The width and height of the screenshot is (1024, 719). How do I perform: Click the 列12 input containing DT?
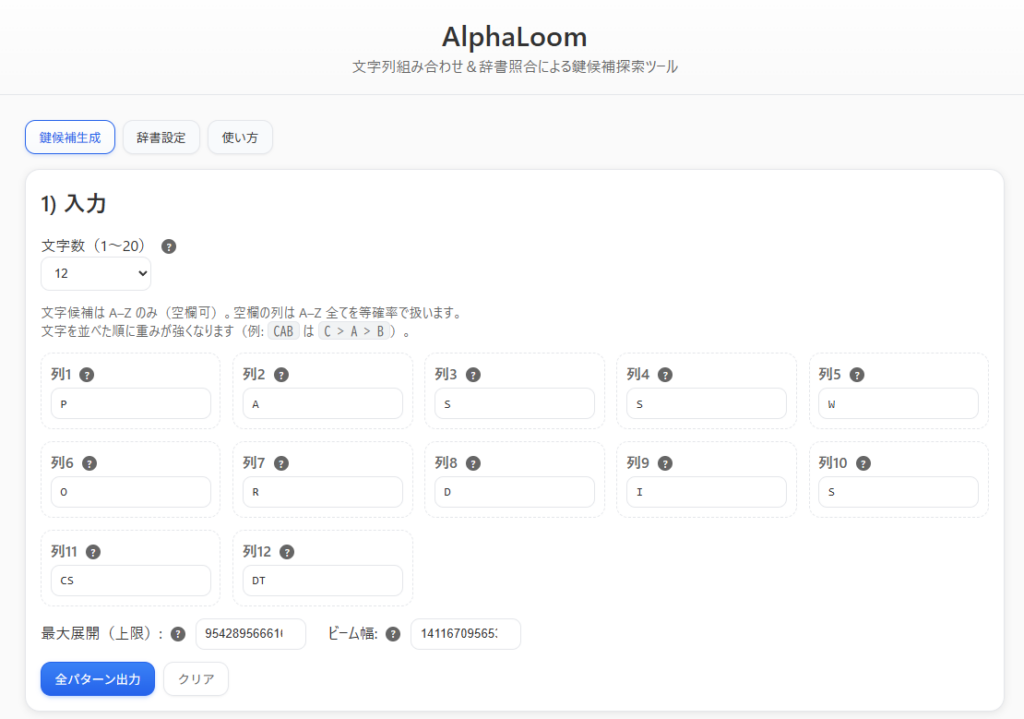(x=323, y=580)
